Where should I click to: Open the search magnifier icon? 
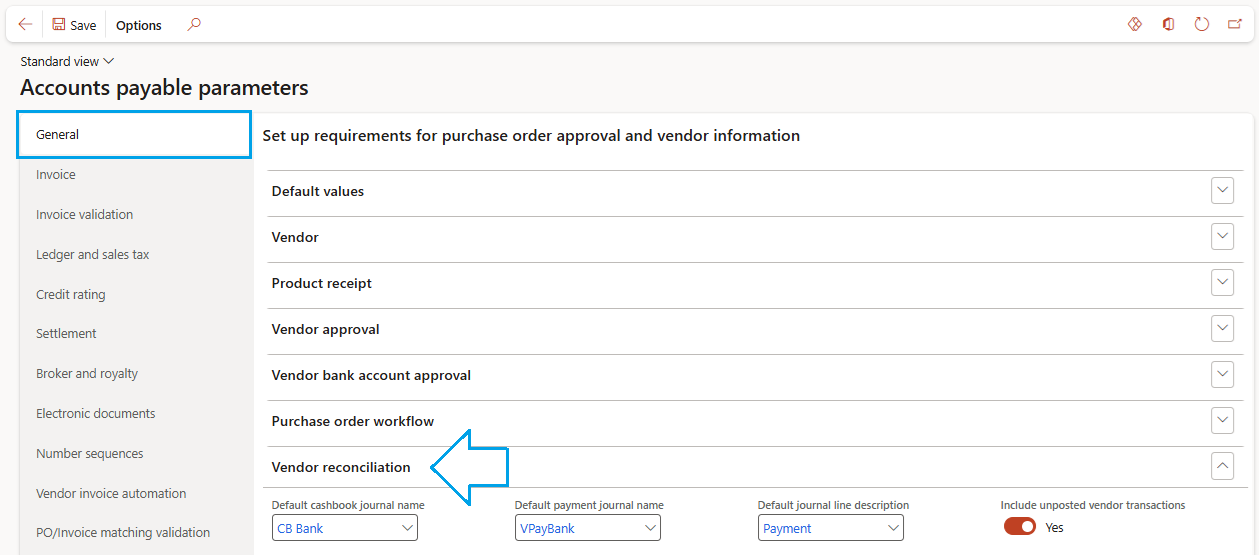194,24
